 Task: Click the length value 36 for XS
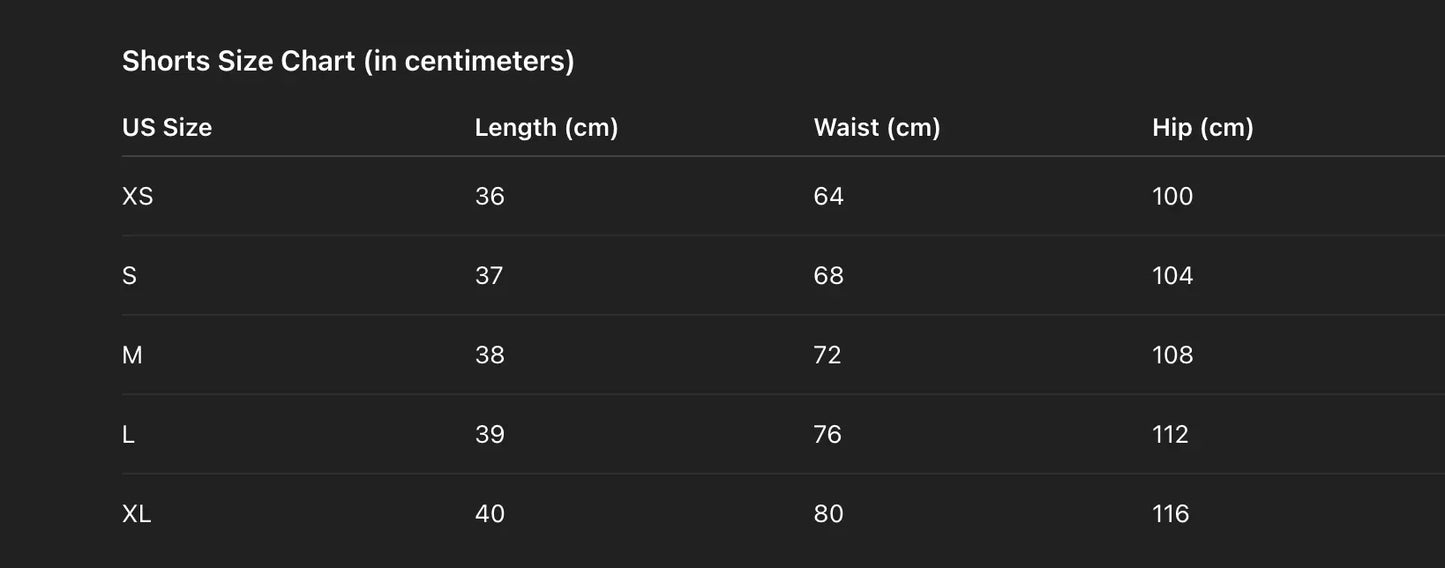[x=490, y=196]
